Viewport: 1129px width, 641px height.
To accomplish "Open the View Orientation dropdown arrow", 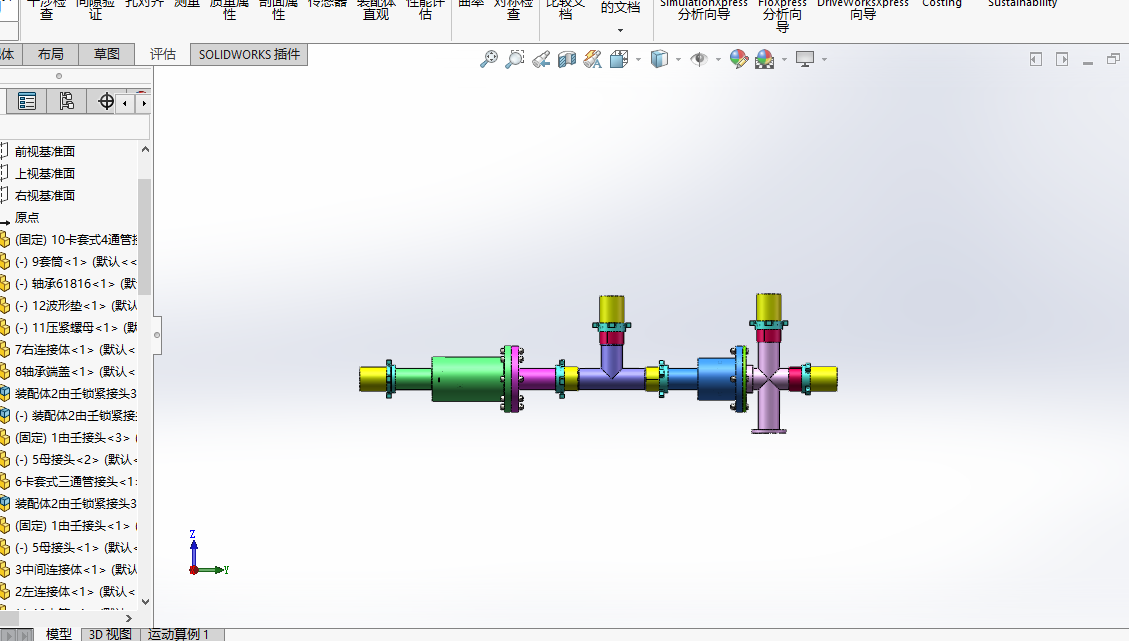I will tap(639, 59).
